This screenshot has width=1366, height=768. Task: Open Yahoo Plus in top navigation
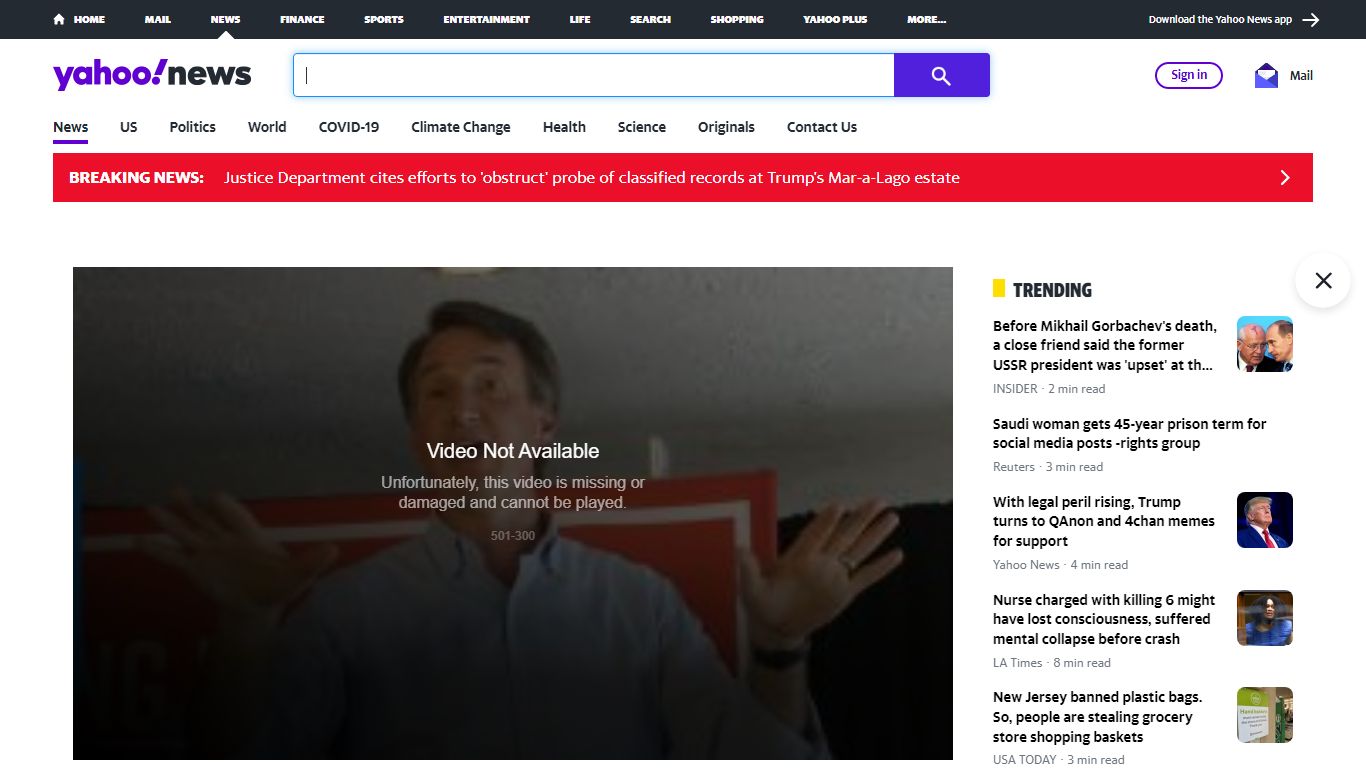pos(835,19)
